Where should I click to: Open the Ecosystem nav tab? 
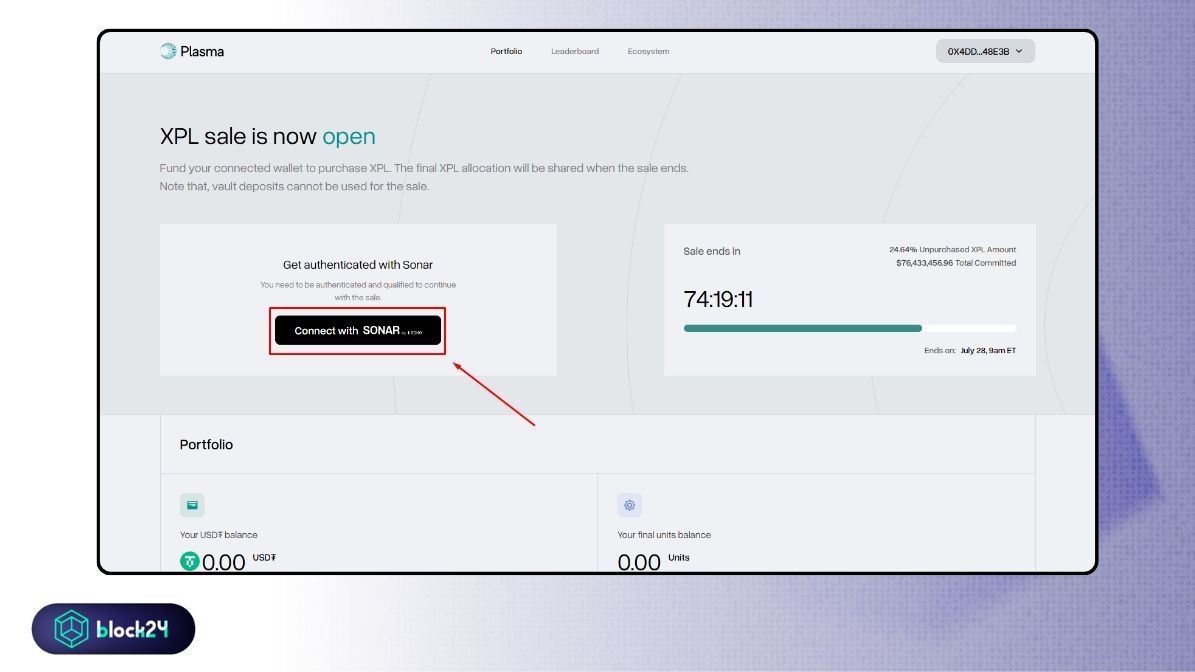click(x=648, y=51)
